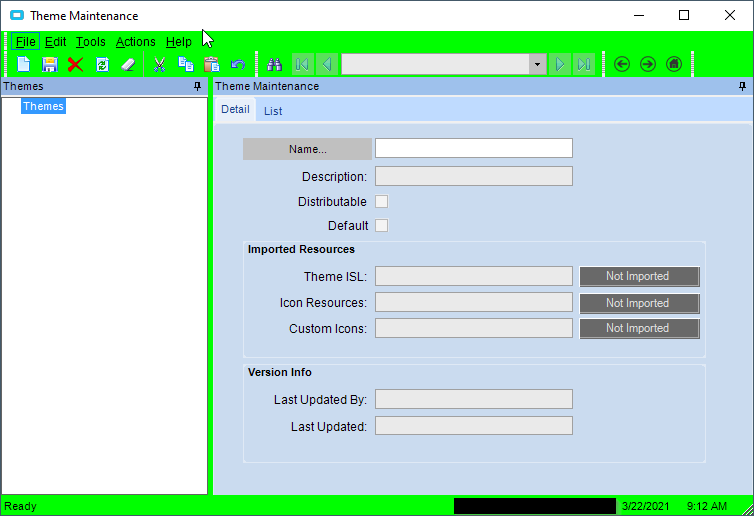Click the blue Undo arrow icon

[x=238, y=64]
